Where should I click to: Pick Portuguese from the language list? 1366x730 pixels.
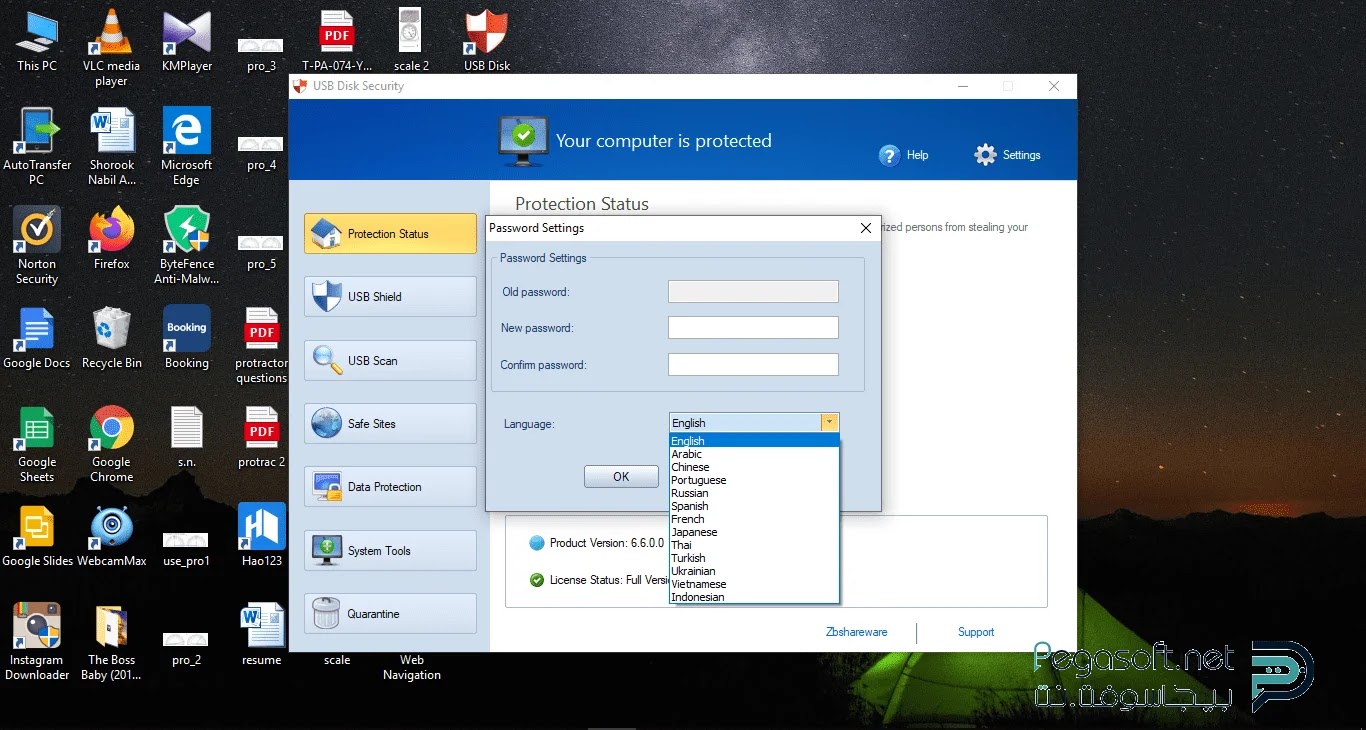click(754, 480)
